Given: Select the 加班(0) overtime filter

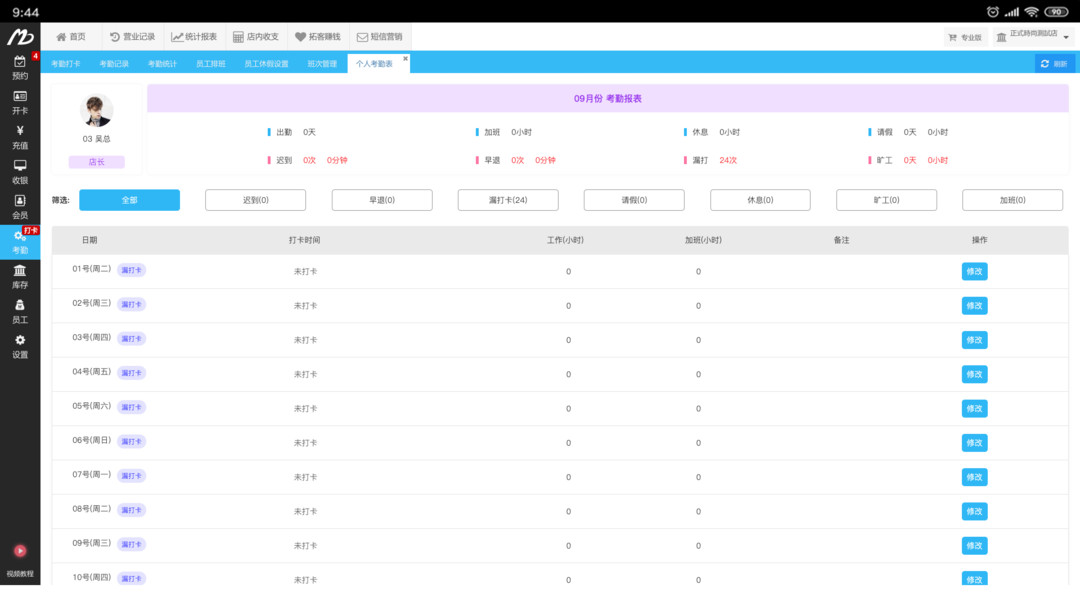Looking at the screenshot, I should 1012,200.
